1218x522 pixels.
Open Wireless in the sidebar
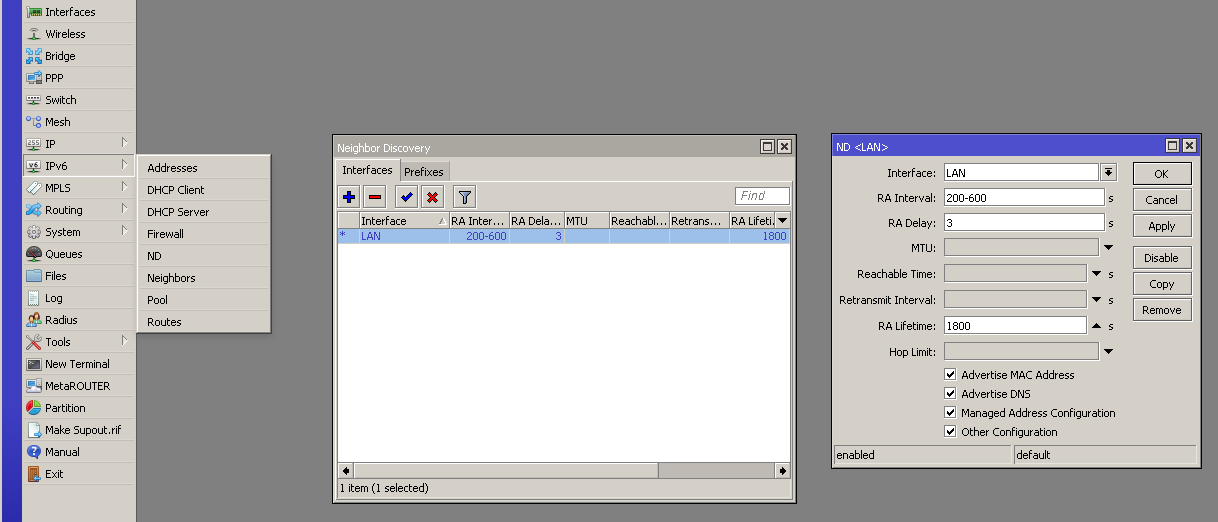coord(78,34)
